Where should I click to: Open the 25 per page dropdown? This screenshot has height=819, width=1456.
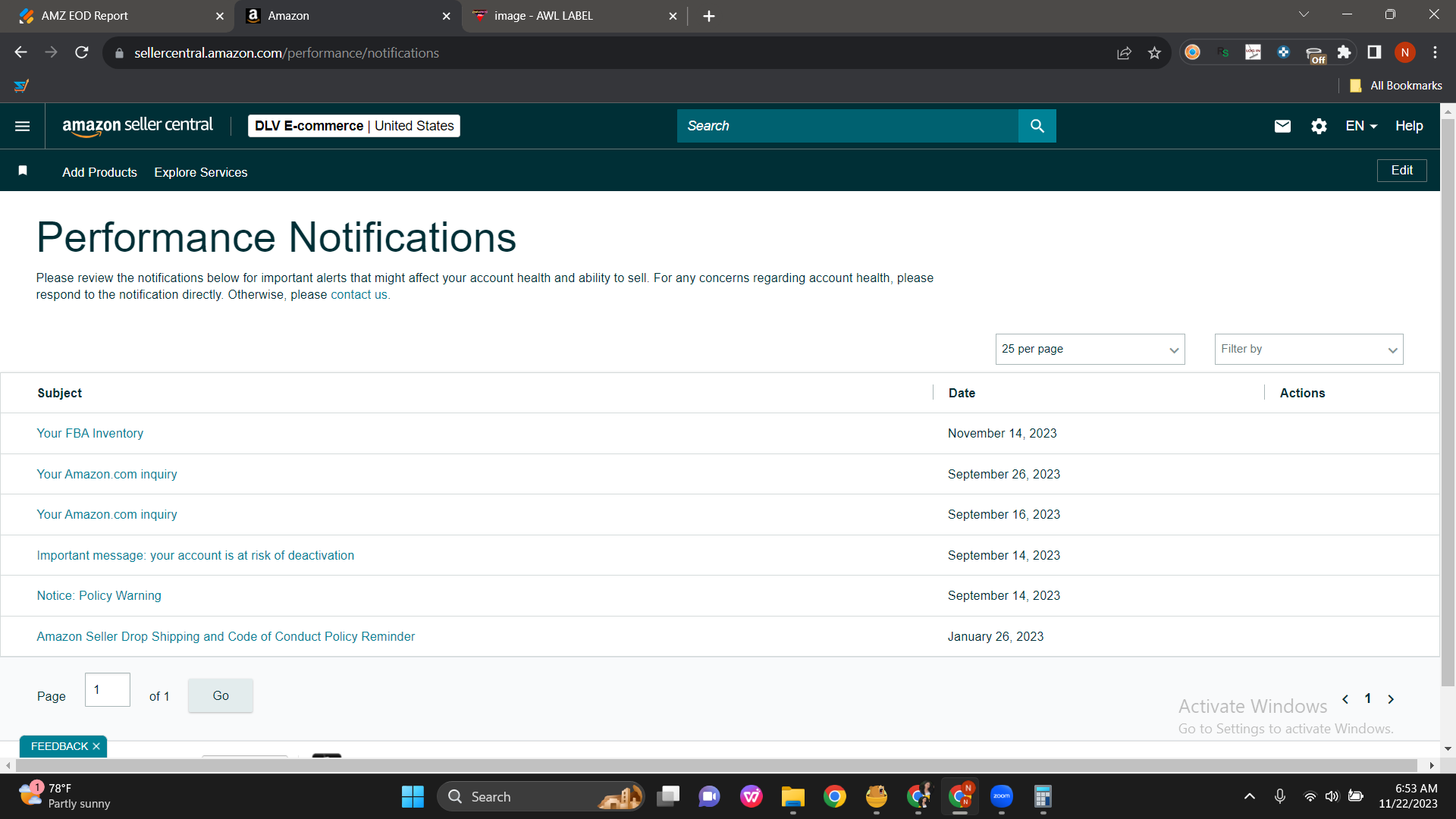1090,349
